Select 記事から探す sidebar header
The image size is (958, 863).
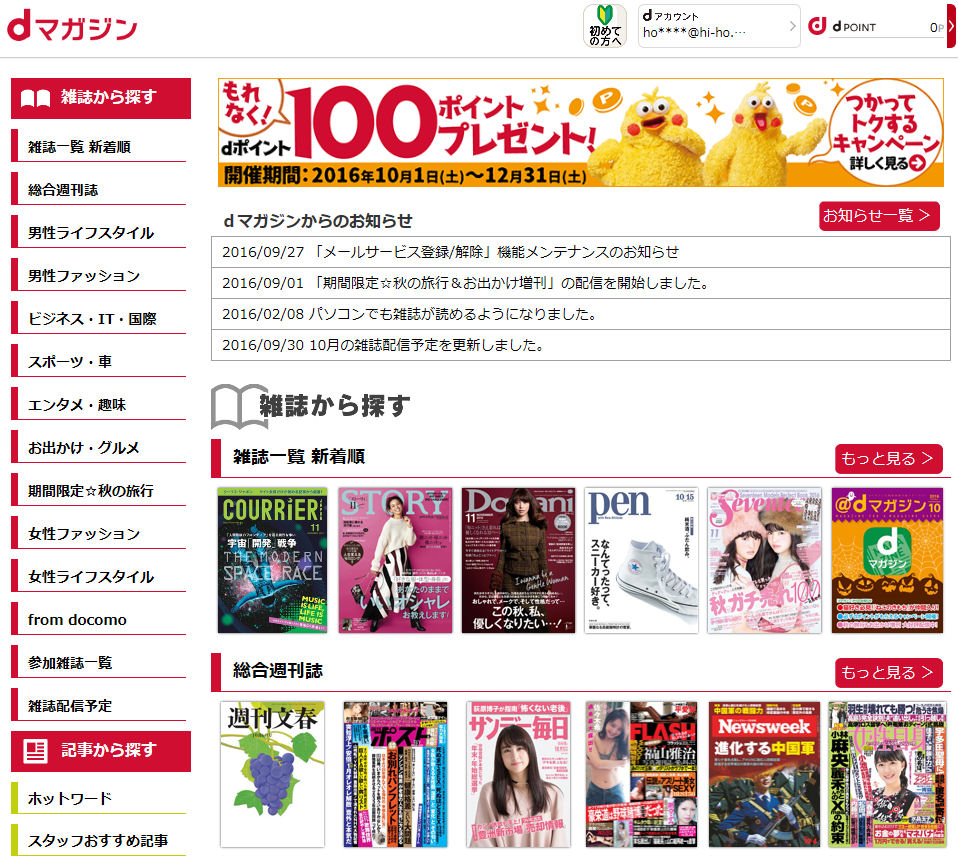[101, 751]
